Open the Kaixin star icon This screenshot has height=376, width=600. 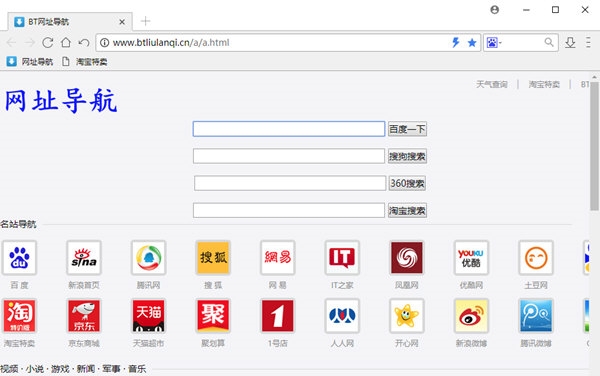407,316
